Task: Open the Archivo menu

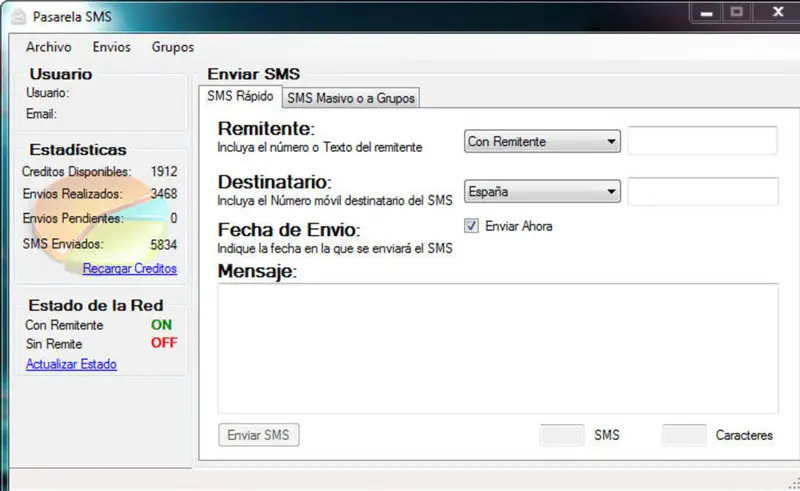Action: (48, 47)
